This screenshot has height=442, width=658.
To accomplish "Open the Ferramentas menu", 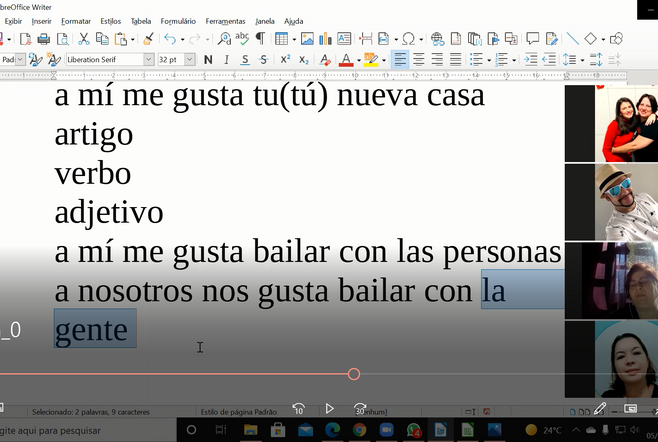I will pyautogui.click(x=225, y=21).
